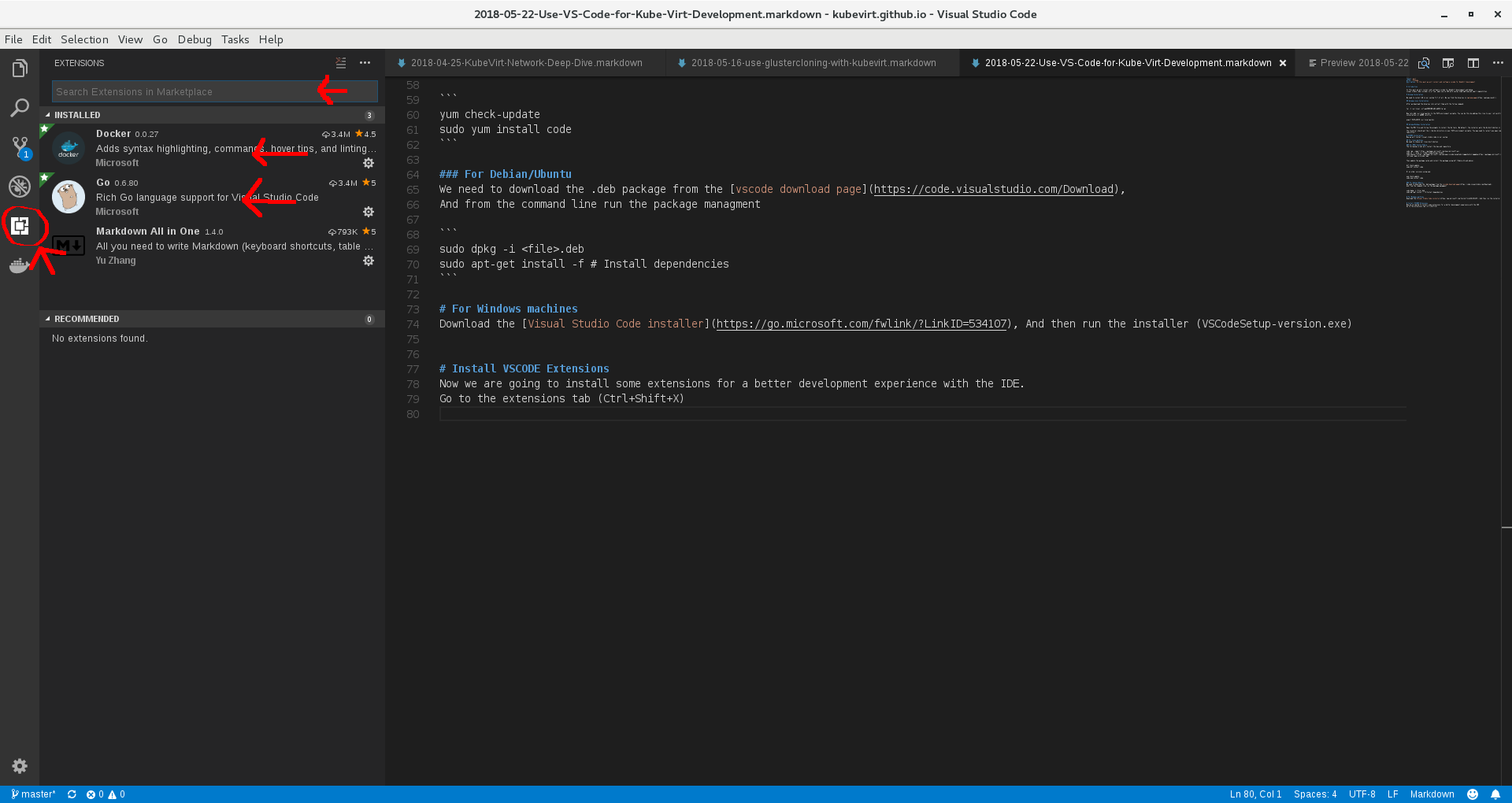This screenshot has height=803, width=1512.
Task: Open the Debug menu
Action: (195, 39)
